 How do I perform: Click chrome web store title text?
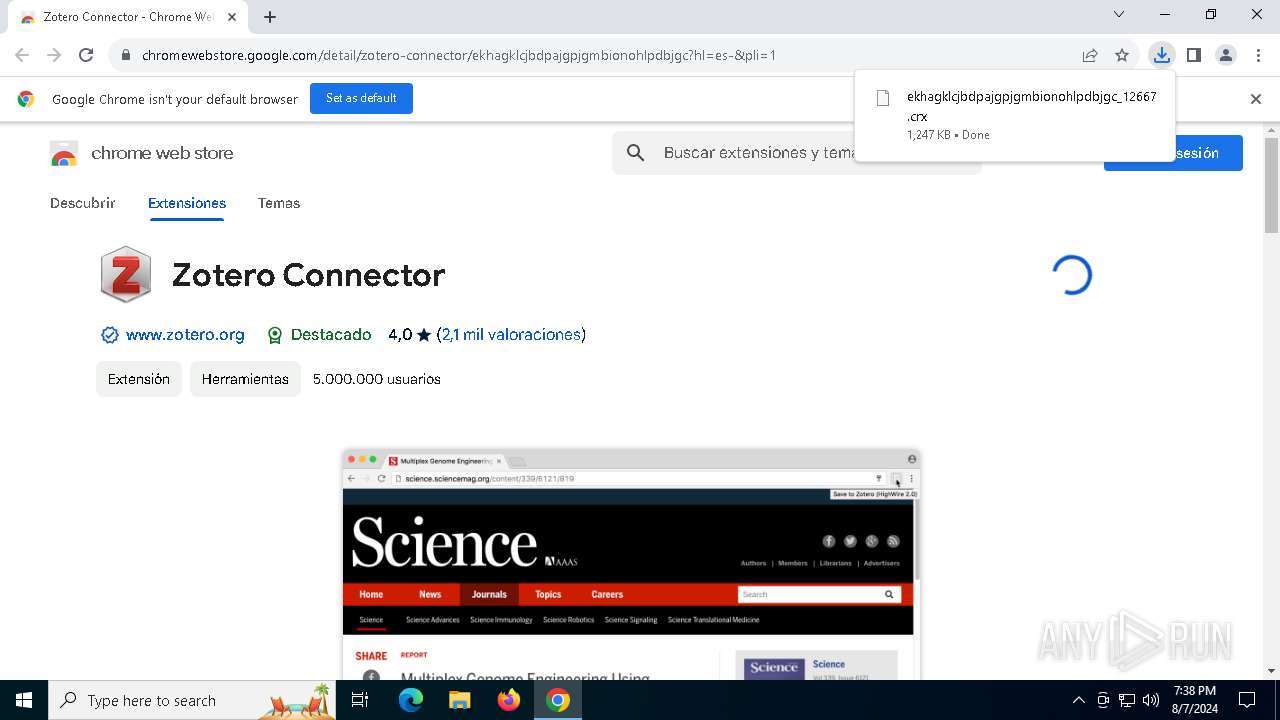(162, 153)
